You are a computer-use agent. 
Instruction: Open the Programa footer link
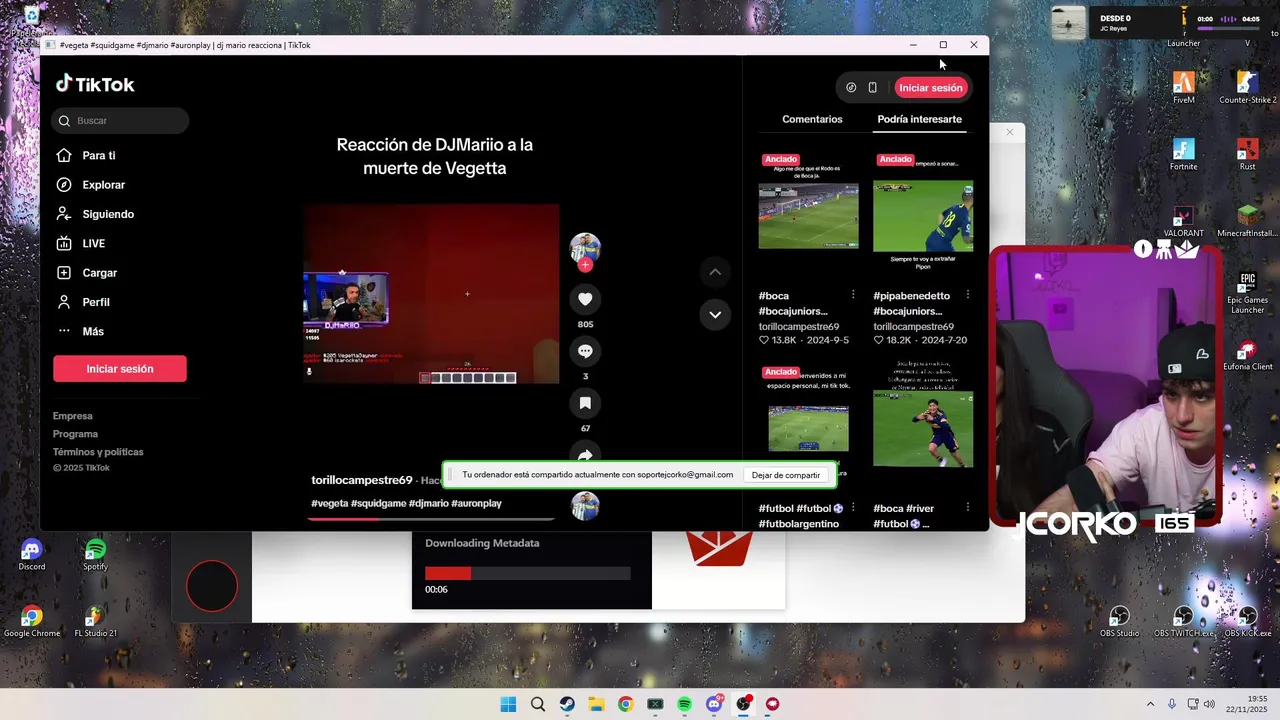pyautogui.click(x=75, y=434)
